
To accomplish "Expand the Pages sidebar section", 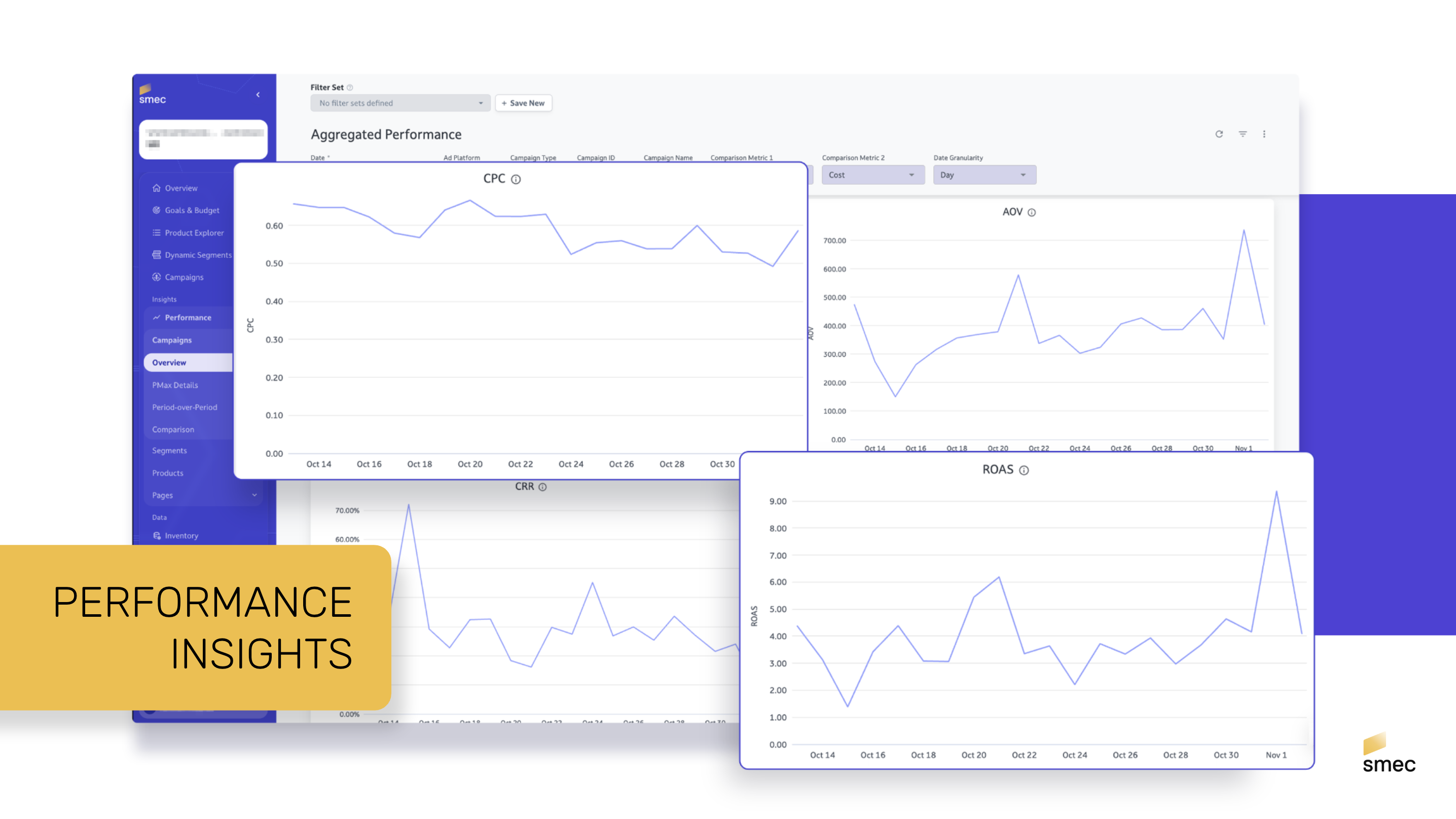I will (254, 495).
